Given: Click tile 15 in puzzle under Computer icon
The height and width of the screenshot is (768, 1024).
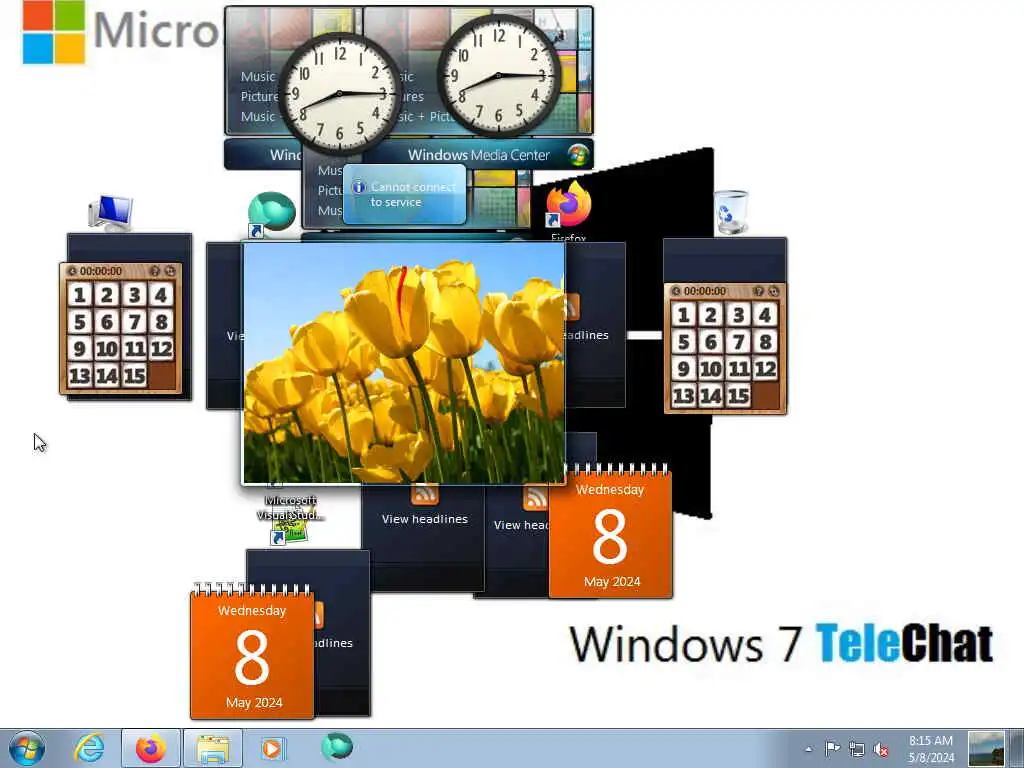Looking at the screenshot, I should (134, 376).
